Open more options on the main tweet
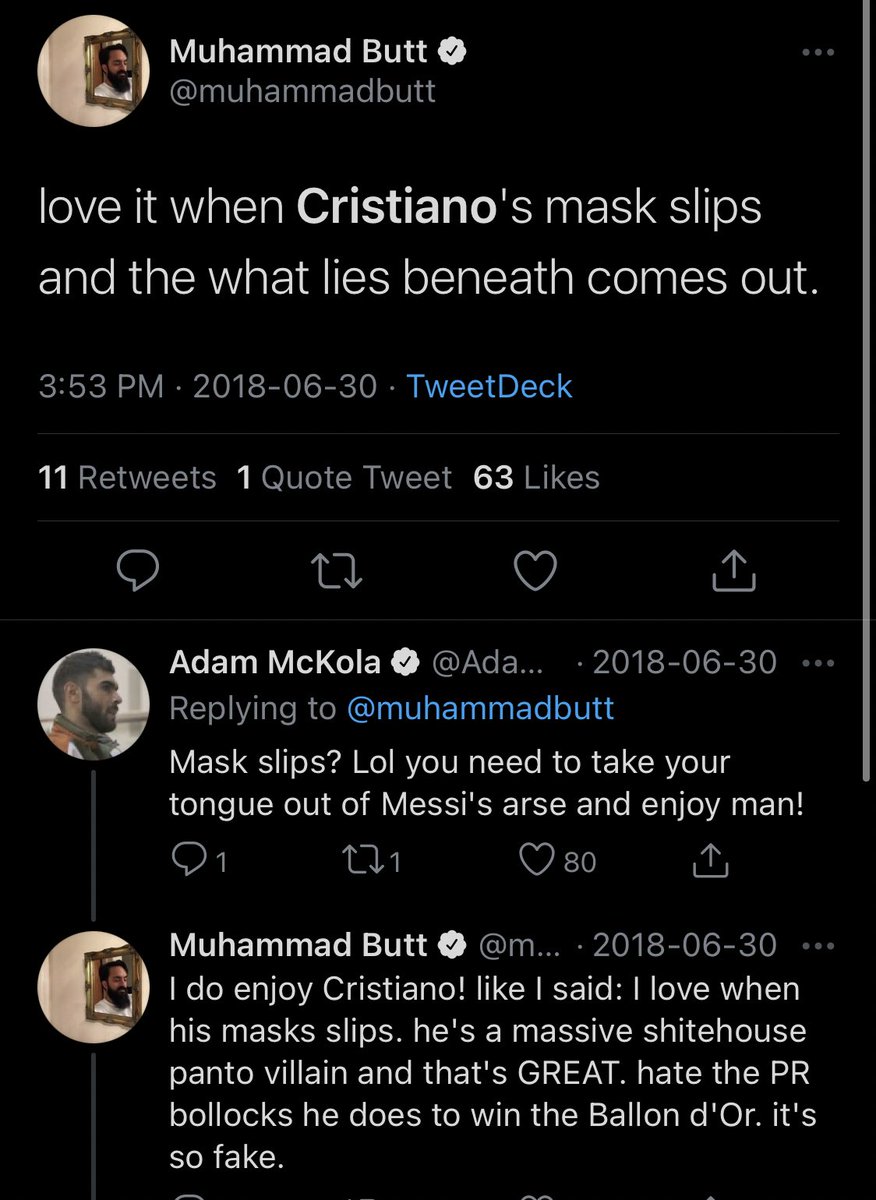 click(818, 52)
